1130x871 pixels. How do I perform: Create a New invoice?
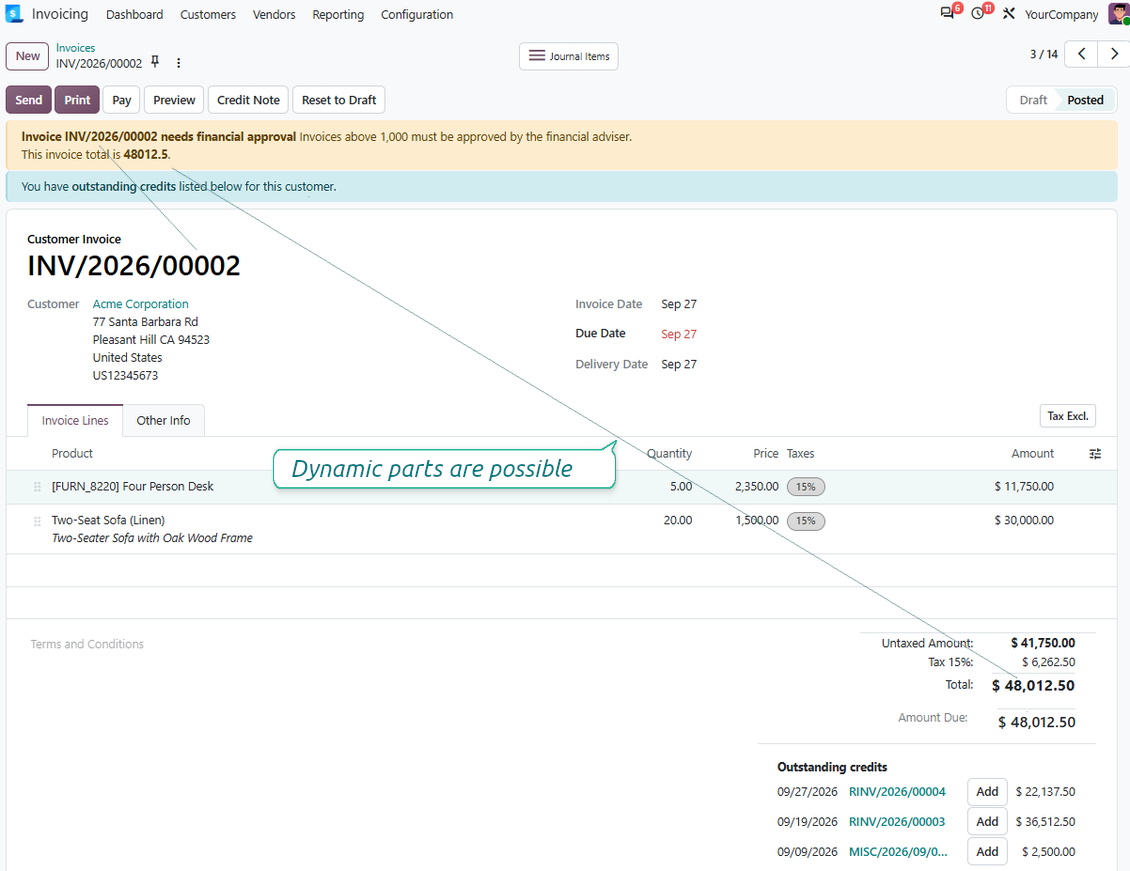click(x=27, y=56)
